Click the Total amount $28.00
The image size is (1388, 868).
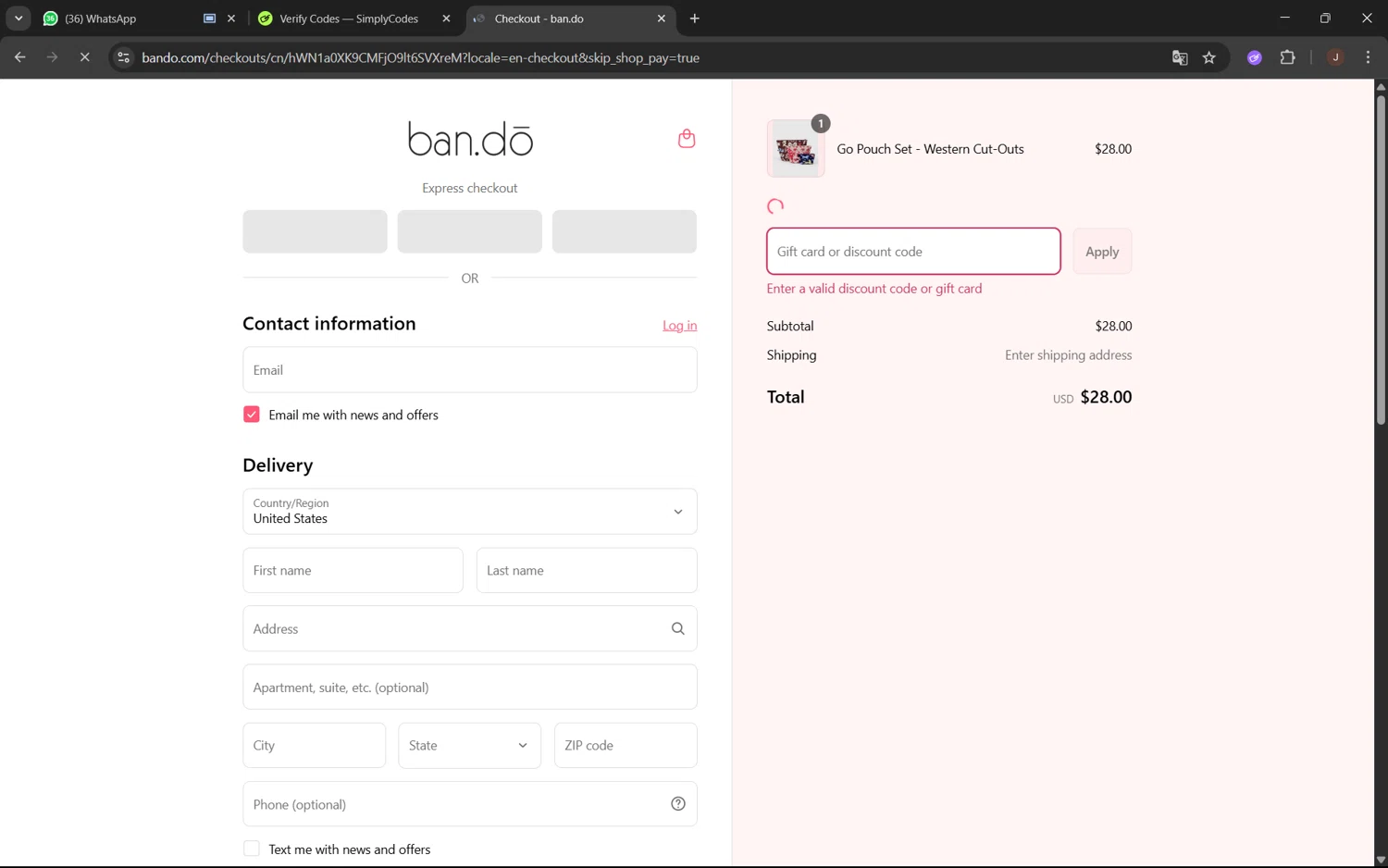1106,397
